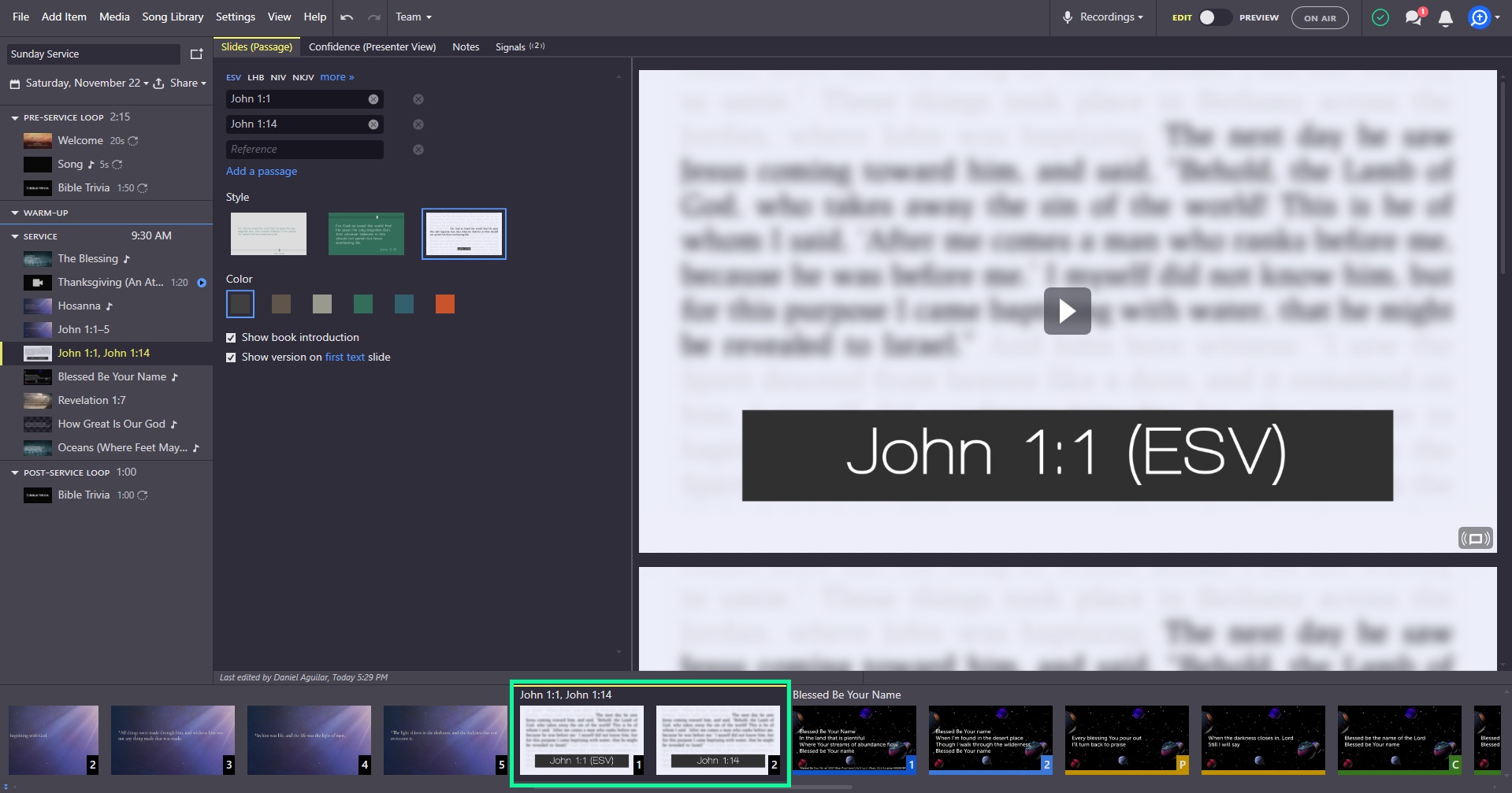Viewport: 1512px width, 793px height.
Task: Select the teal blue color swatch
Action: pyautogui.click(x=404, y=304)
